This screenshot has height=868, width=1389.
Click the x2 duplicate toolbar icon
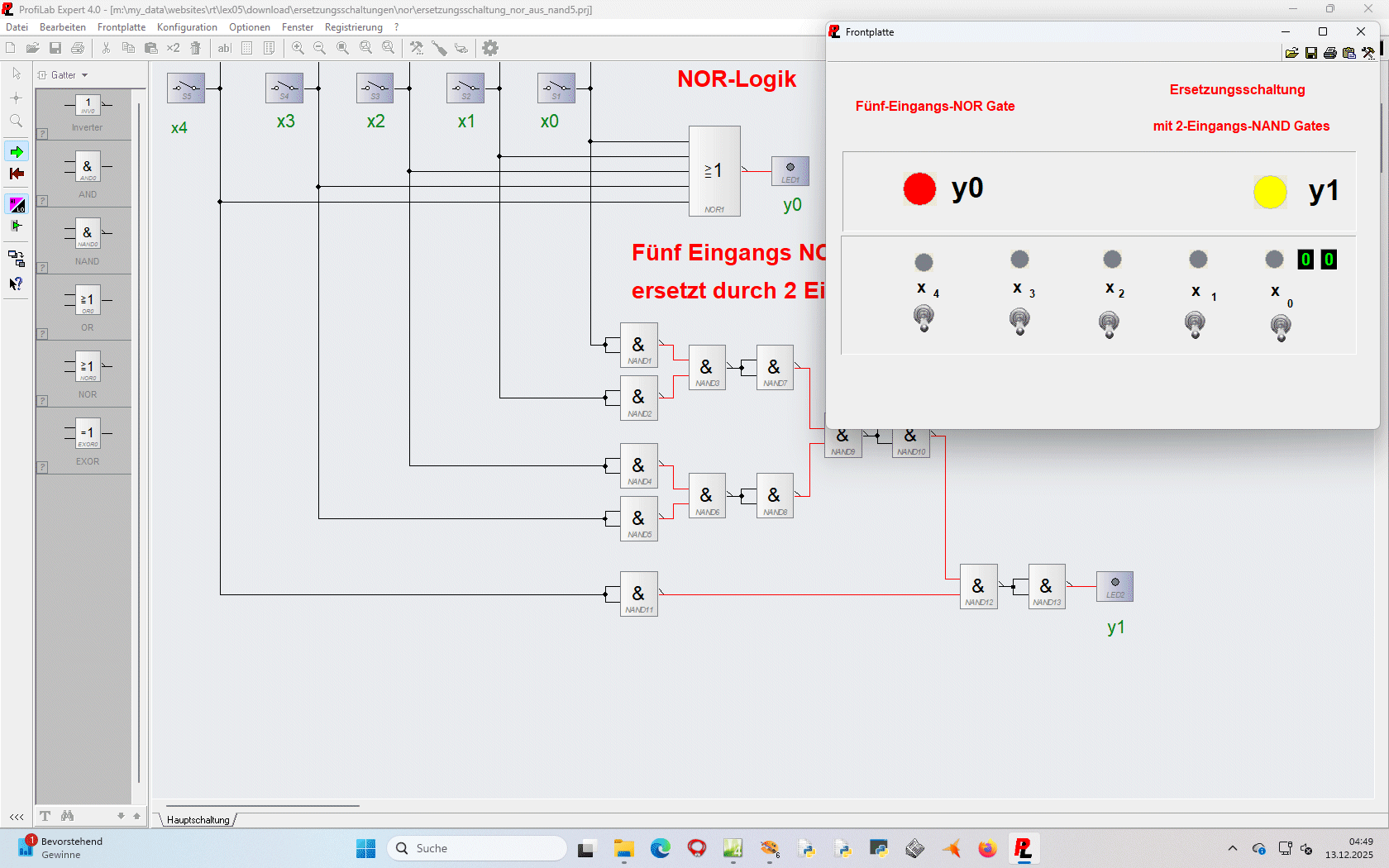[173, 48]
